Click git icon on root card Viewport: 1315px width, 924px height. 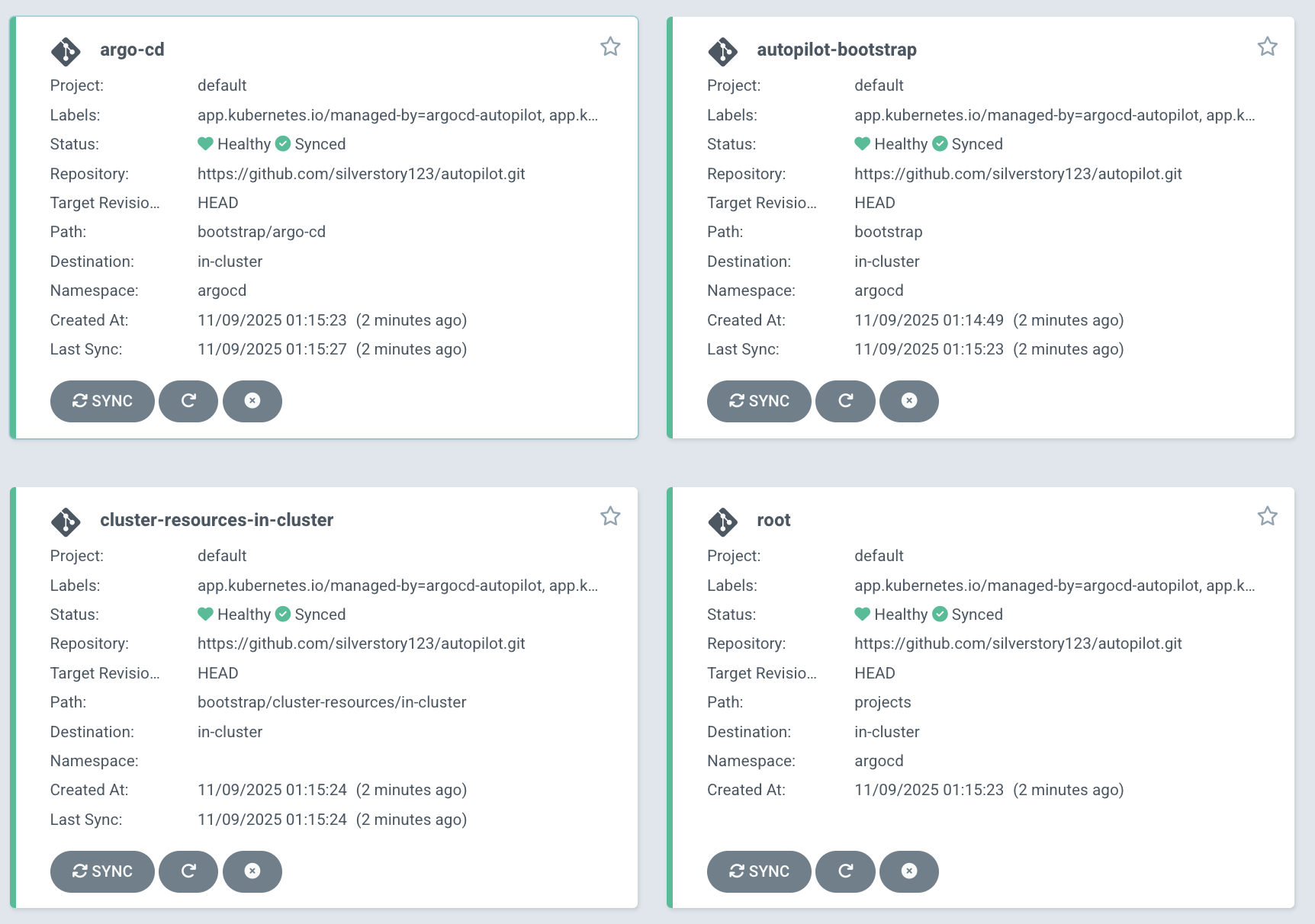tap(722, 522)
